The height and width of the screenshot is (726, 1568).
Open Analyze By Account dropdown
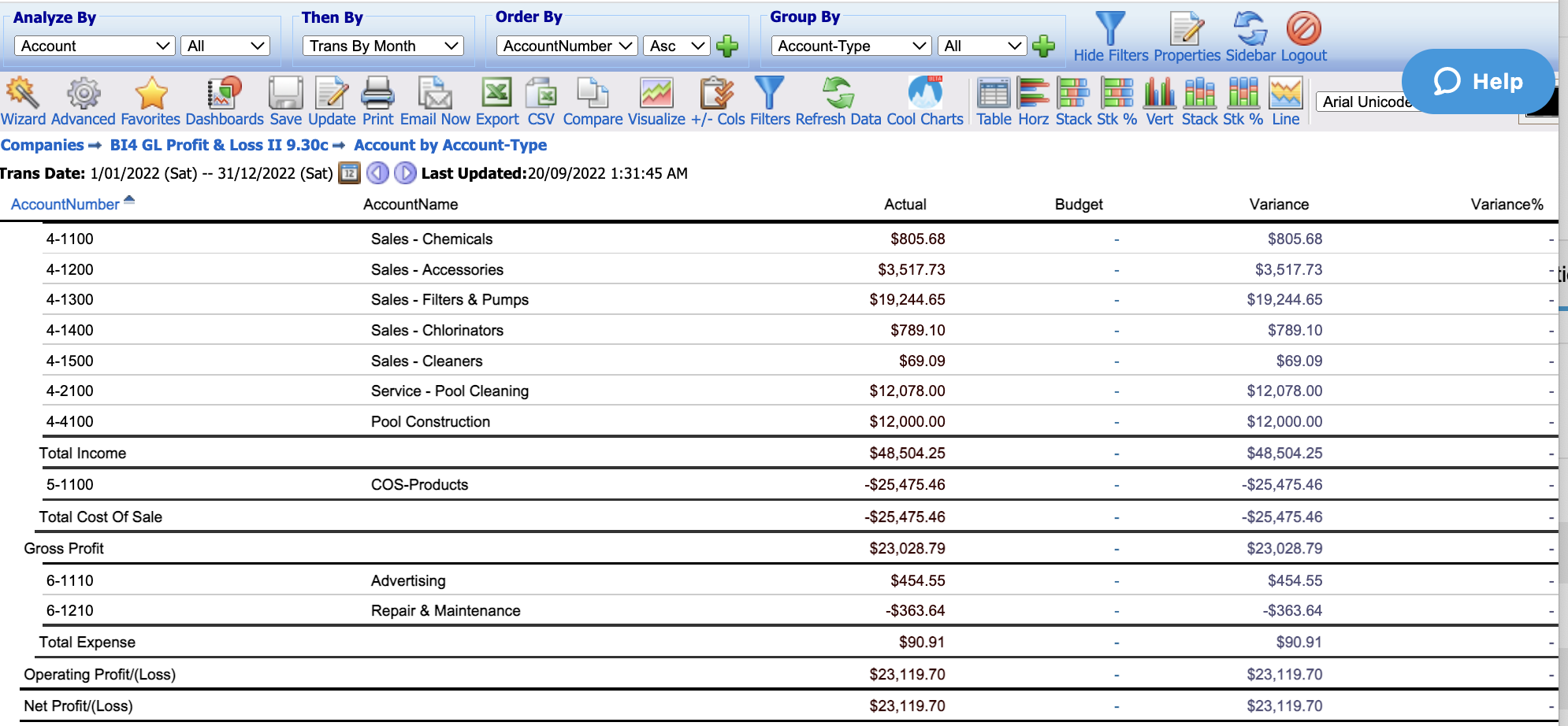[95, 46]
